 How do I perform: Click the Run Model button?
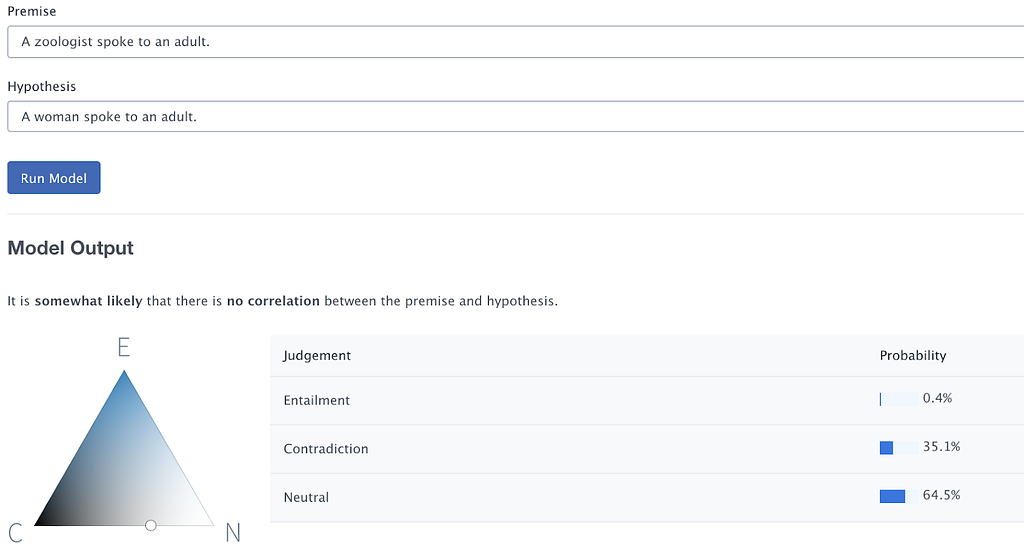tap(54, 178)
